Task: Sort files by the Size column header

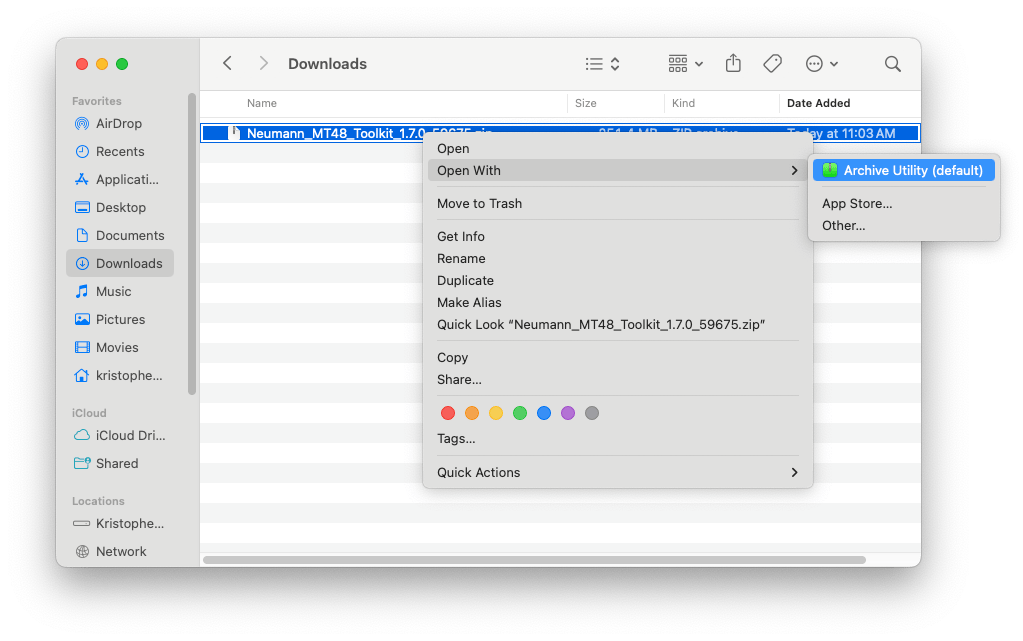Action: (586, 103)
